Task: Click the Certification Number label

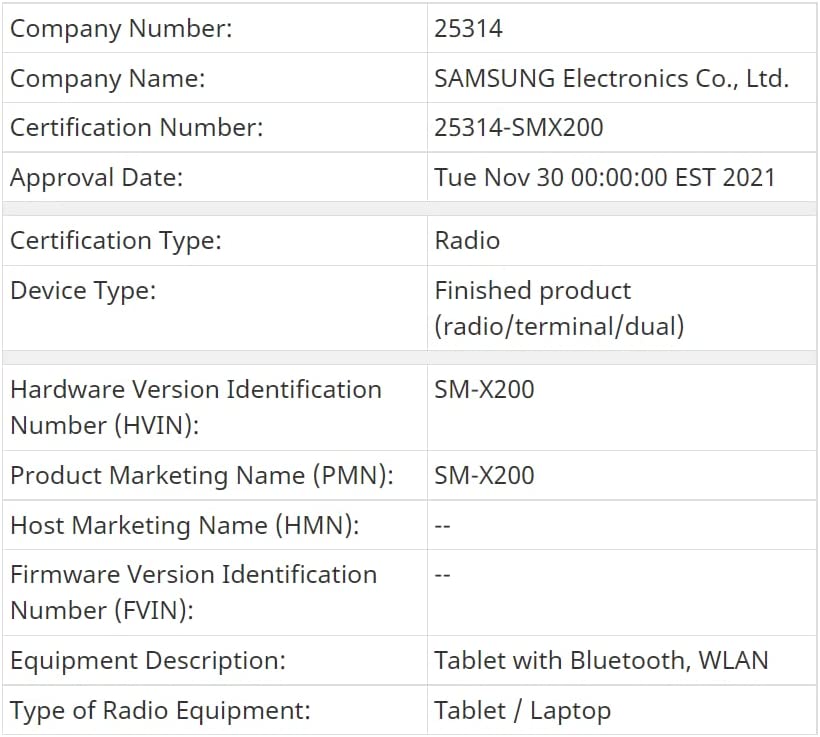Action: (136, 128)
